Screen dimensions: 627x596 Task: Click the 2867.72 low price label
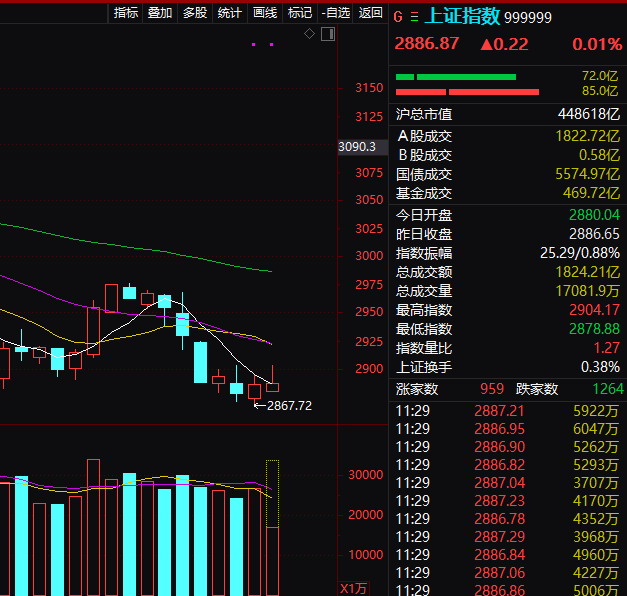(x=289, y=406)
